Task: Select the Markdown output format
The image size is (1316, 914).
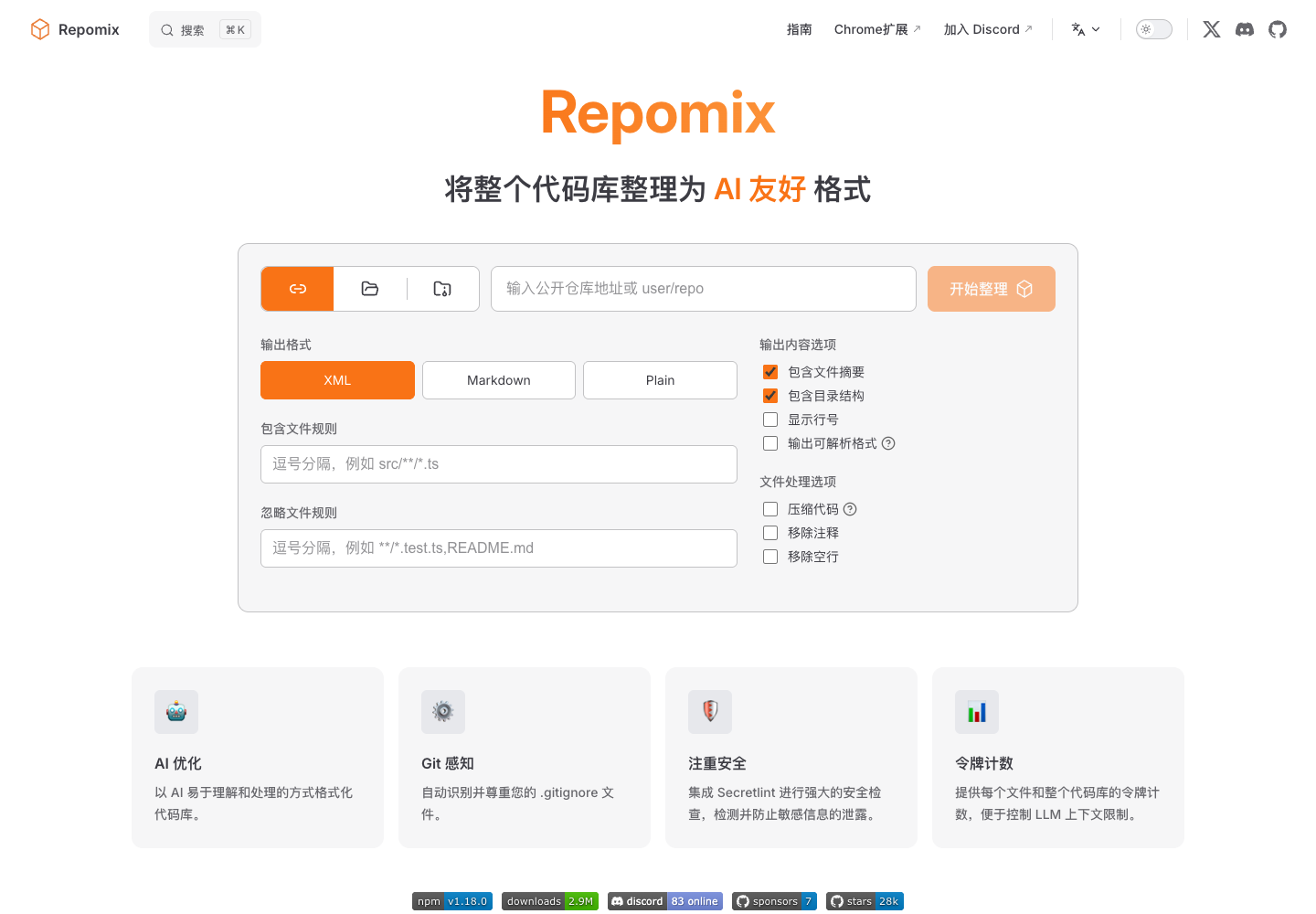Action: click(x=499, y=380)
